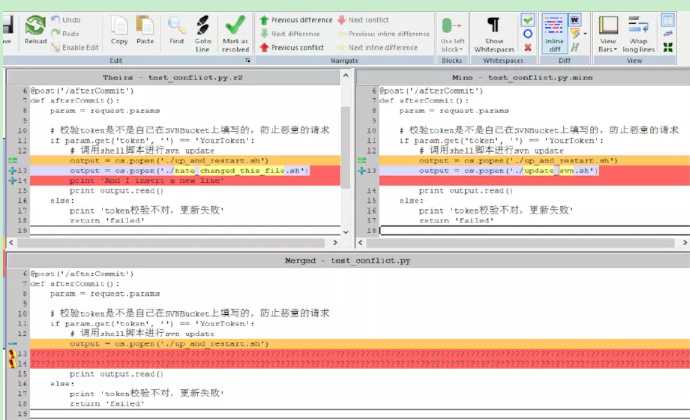
Task: Click Mine pane horizontal scrollbar thumb
Action: pyautogui.click(x=520, y=243)
